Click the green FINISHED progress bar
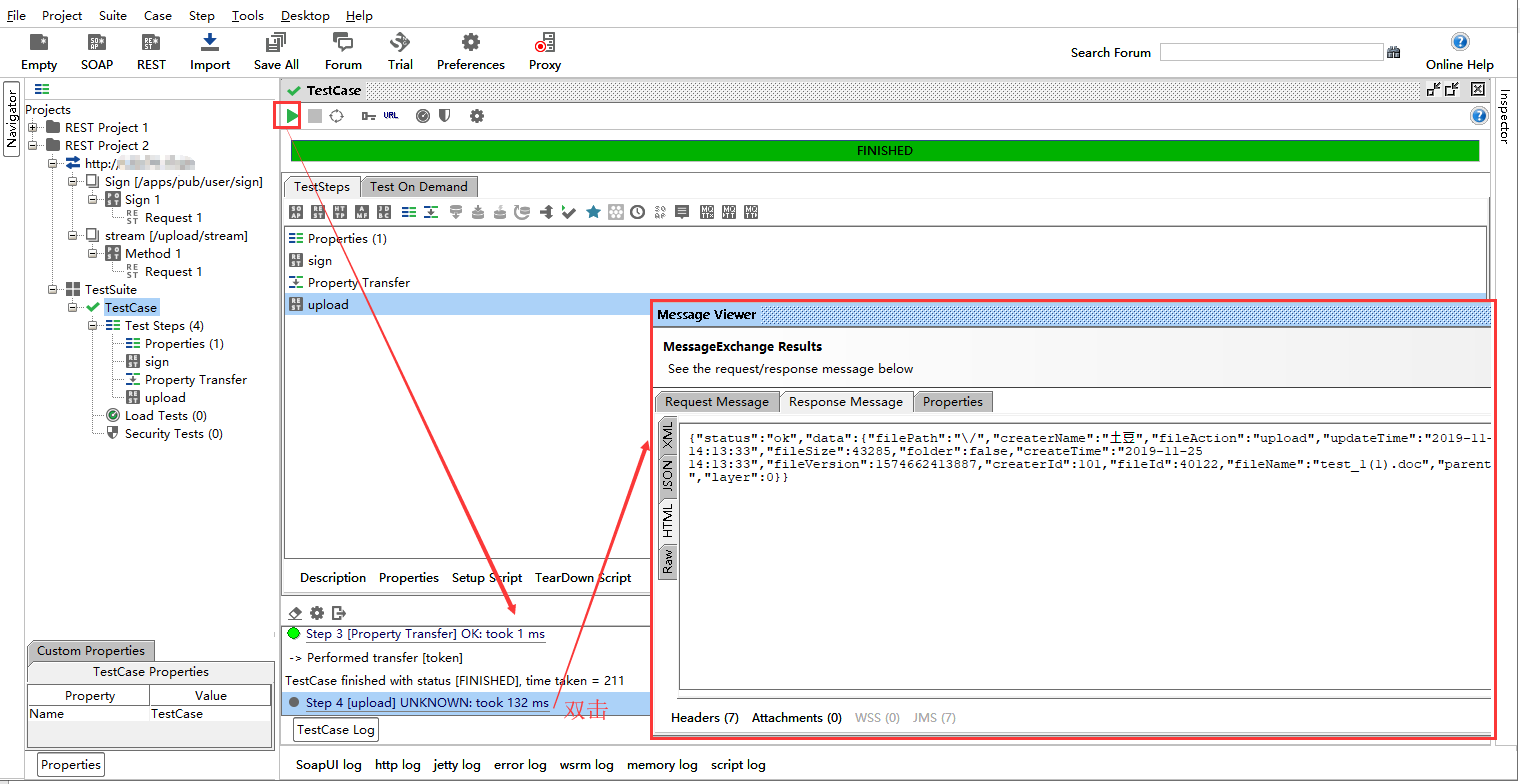 (x=884, y=151)
